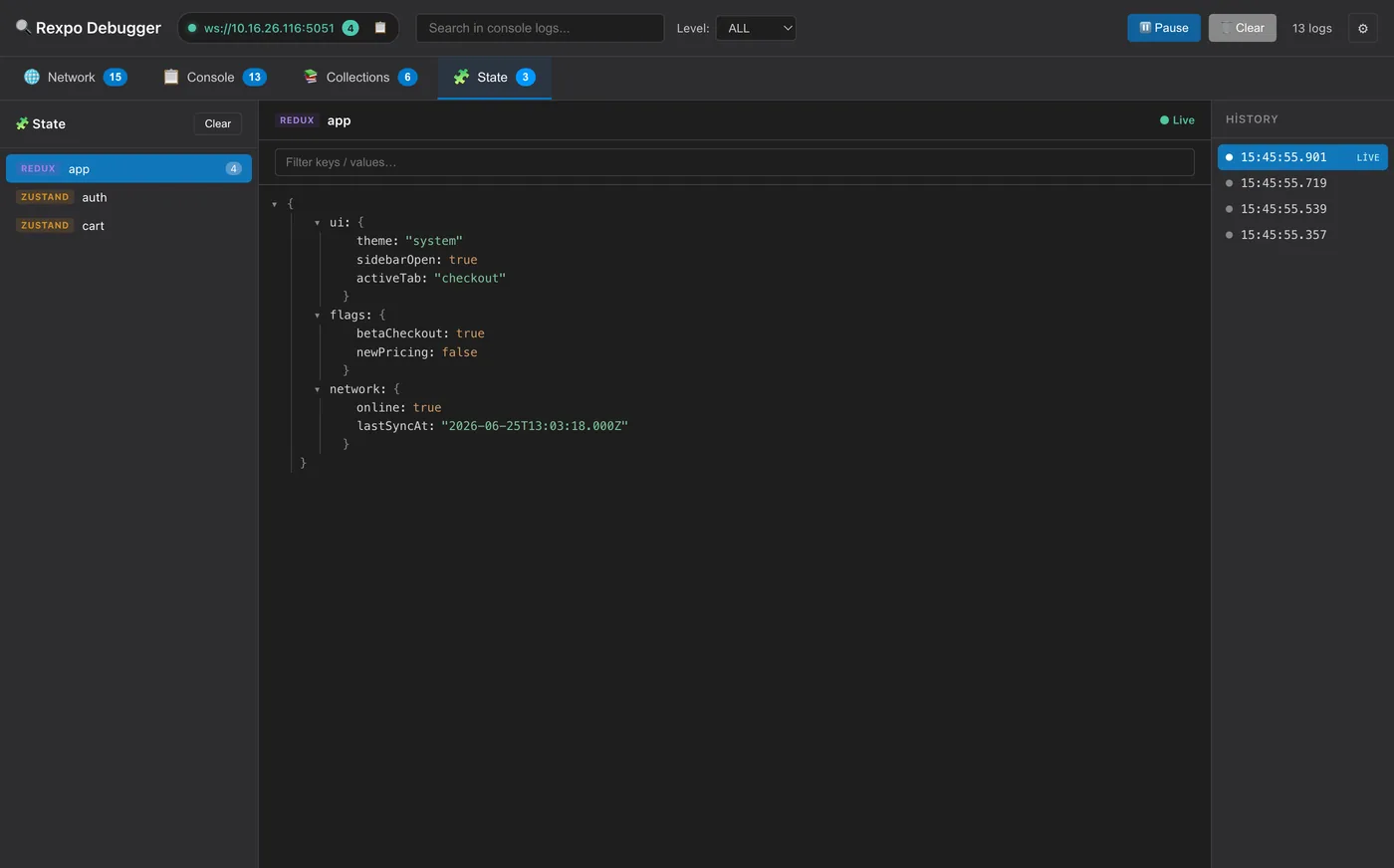The image size is (1394, 868).
Task: Collapse the flags object node
Action: tap(318, 316)
